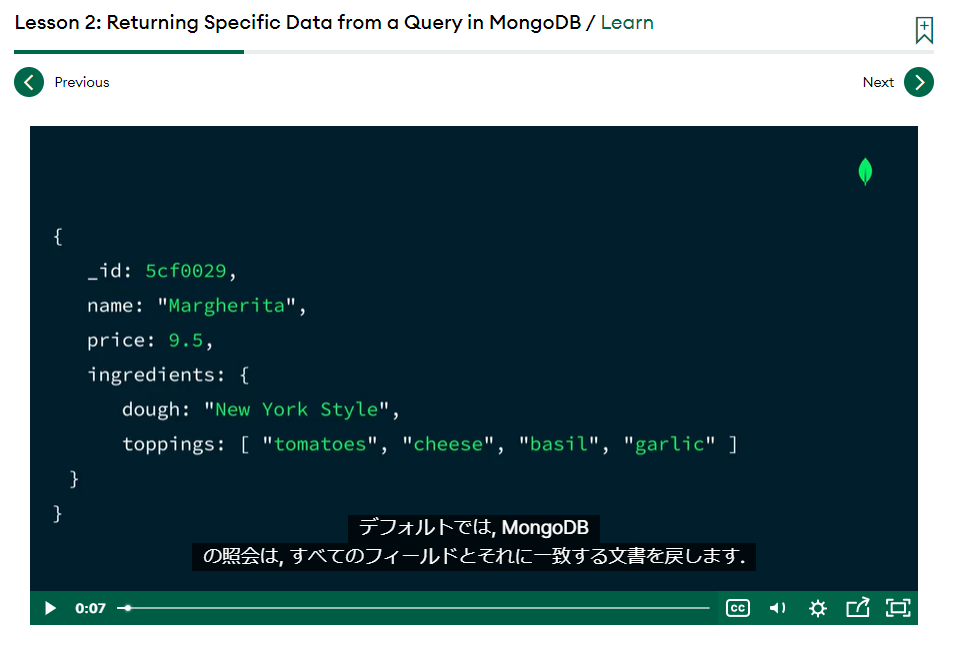Play the video
This screenshot has height=648, width=956.
click(50, 608)
